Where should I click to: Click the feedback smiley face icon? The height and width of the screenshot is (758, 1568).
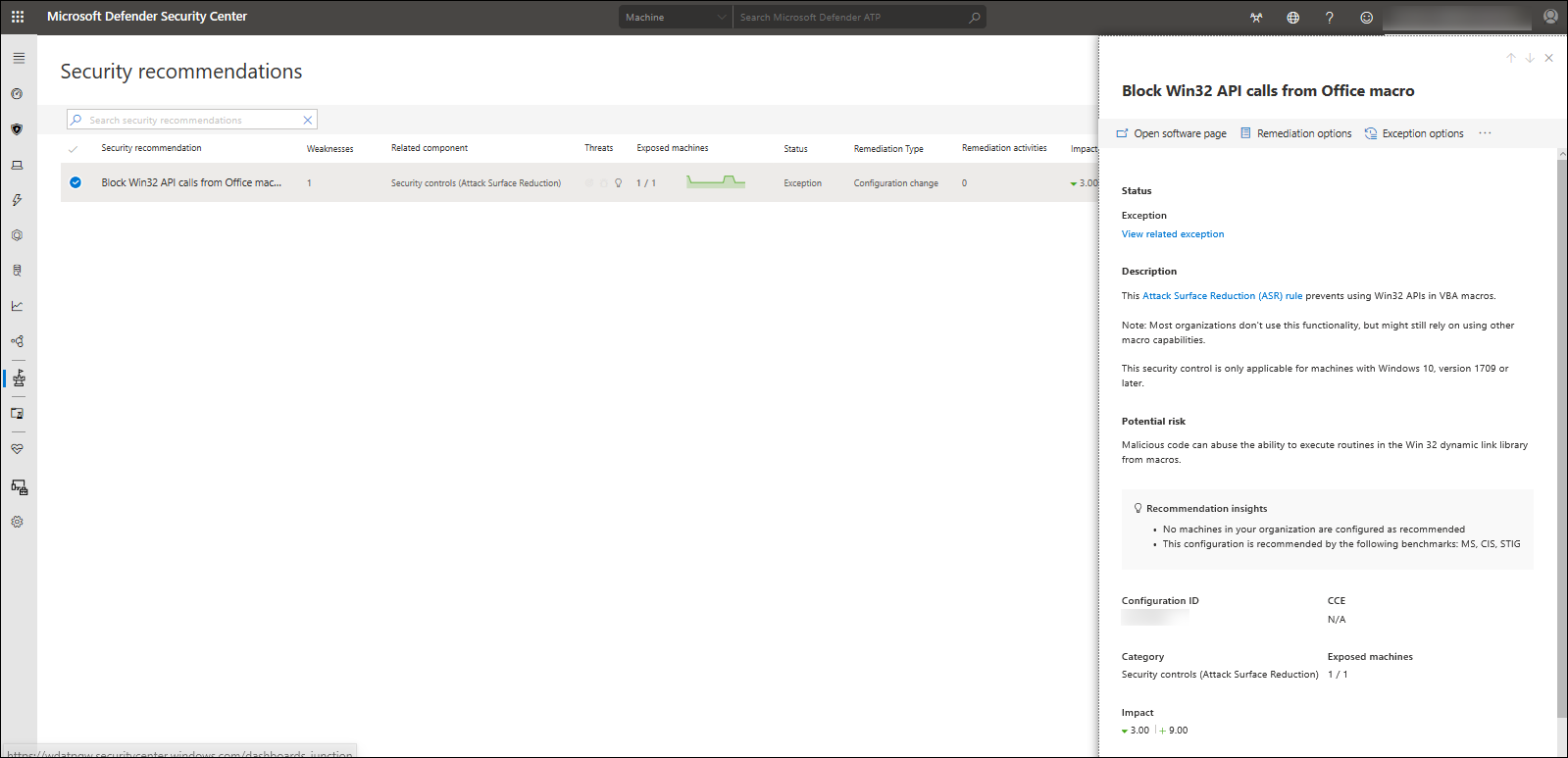(x=1366, y=18)
